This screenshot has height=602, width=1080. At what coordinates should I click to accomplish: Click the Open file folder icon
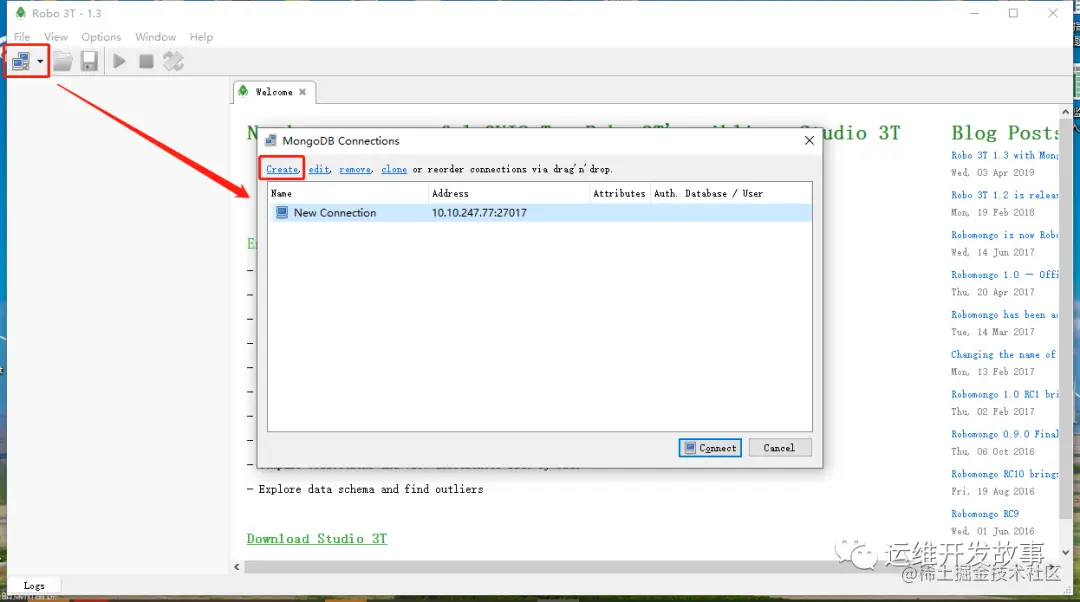coord(63,61)
